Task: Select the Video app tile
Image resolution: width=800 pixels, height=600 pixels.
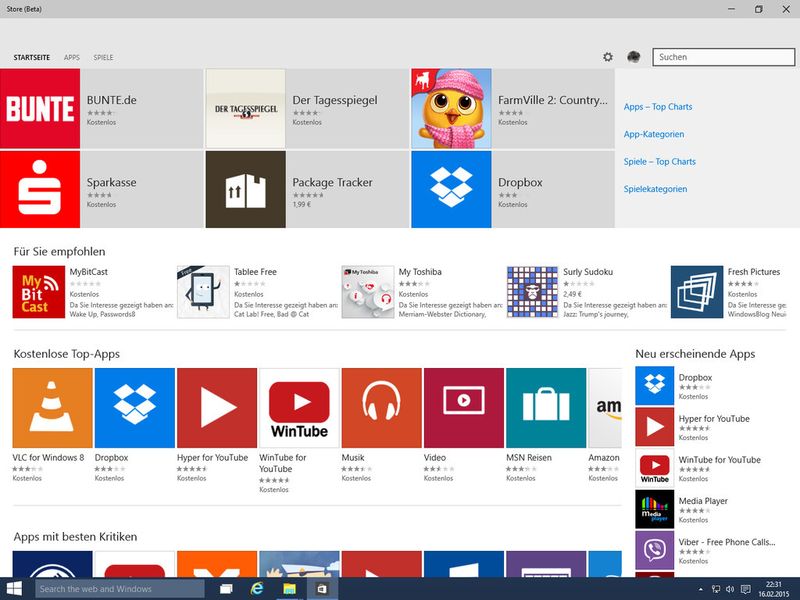Action: click(464, 408)
